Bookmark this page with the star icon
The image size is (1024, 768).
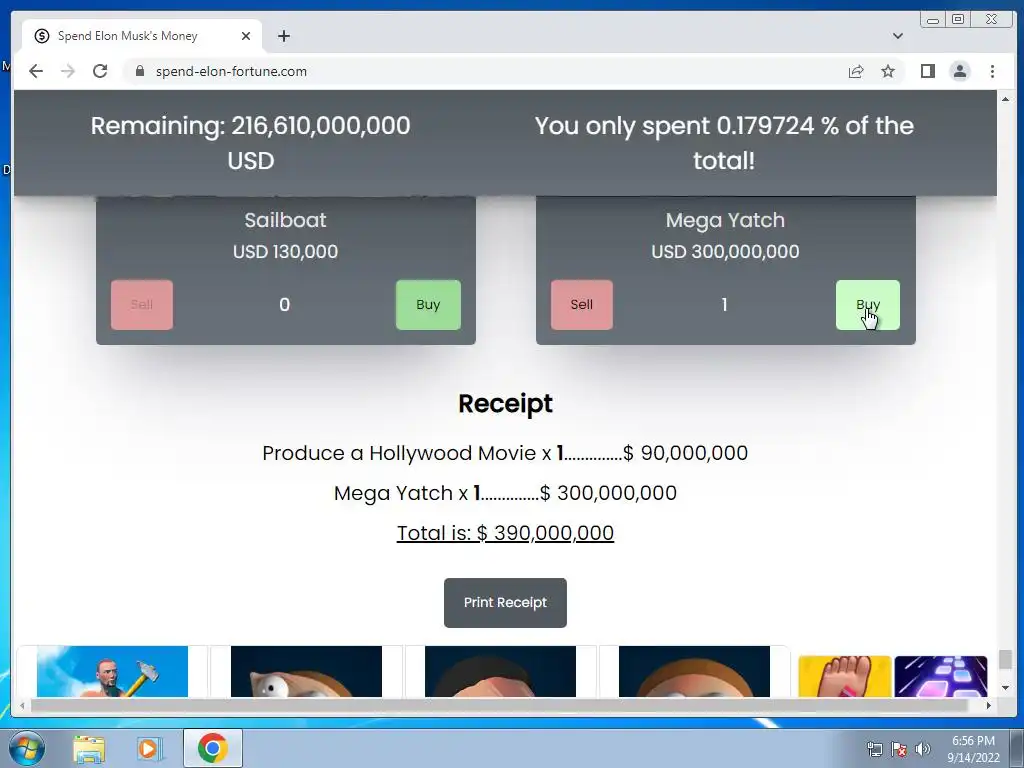pos(888,71)
